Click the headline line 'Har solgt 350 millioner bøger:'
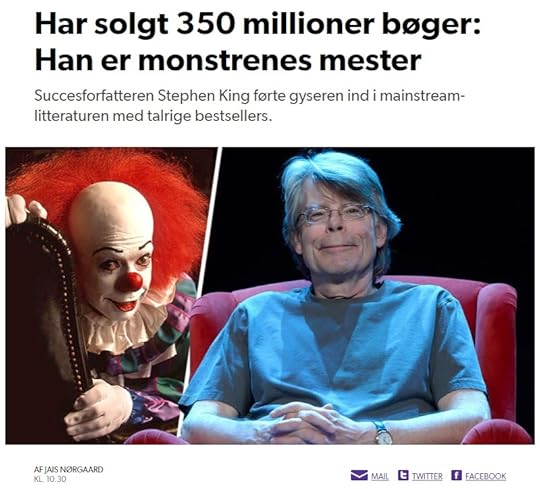Image resolution: width=540 pixels, height=489 pixels. (x=258, y=24)
